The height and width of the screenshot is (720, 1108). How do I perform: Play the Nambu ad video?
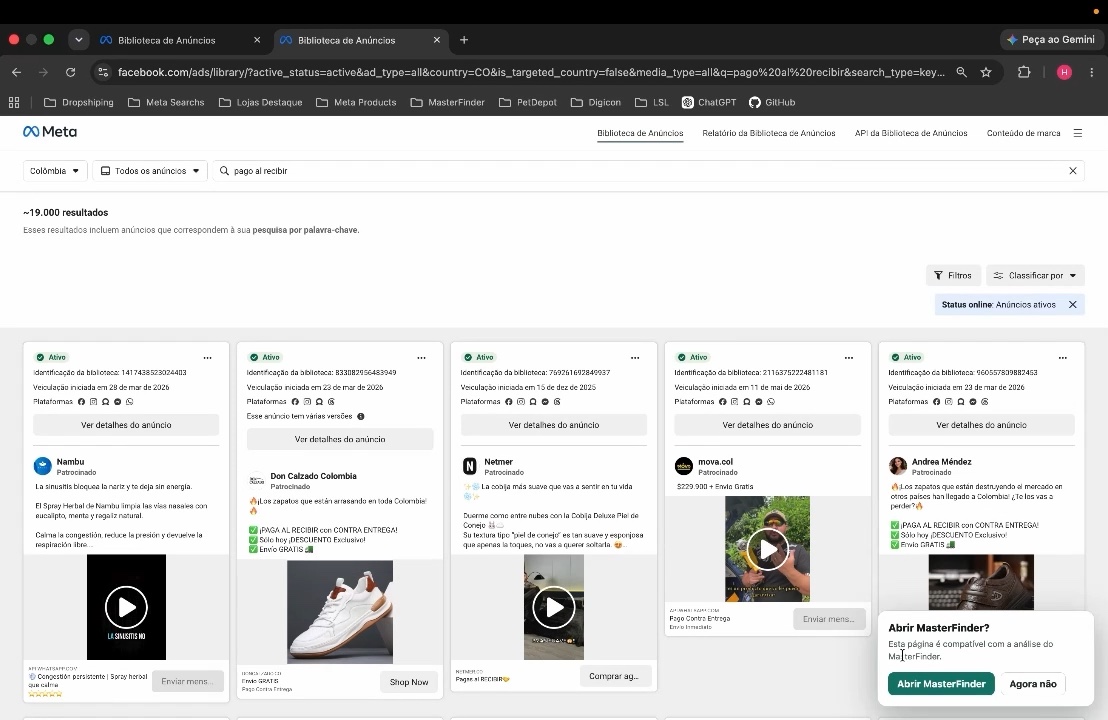tap(126, 607)
